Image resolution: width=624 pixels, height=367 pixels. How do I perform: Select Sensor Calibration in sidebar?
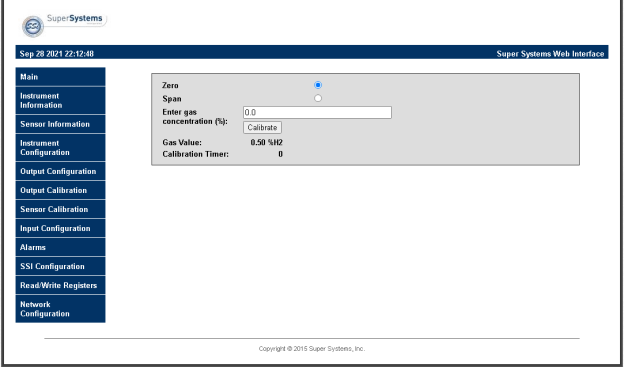pyautogui.click(x=60, y=209)
